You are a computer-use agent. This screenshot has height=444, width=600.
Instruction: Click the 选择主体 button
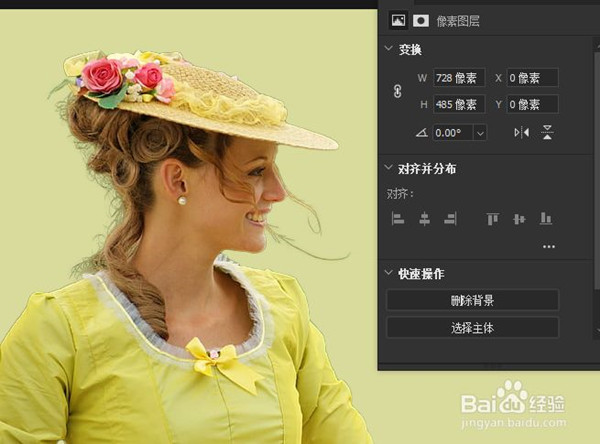coord(472,327)
